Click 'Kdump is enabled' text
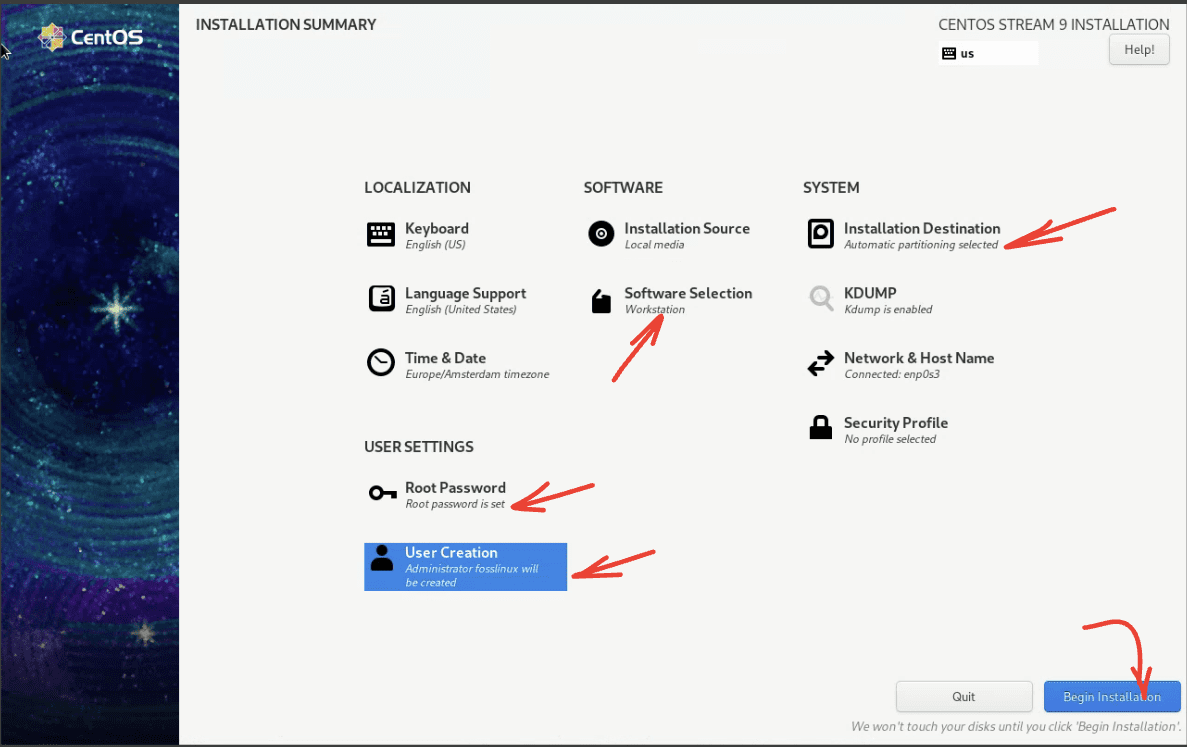Image resolution: width=1187 pixels, height=747 pixels. [888, 310]
